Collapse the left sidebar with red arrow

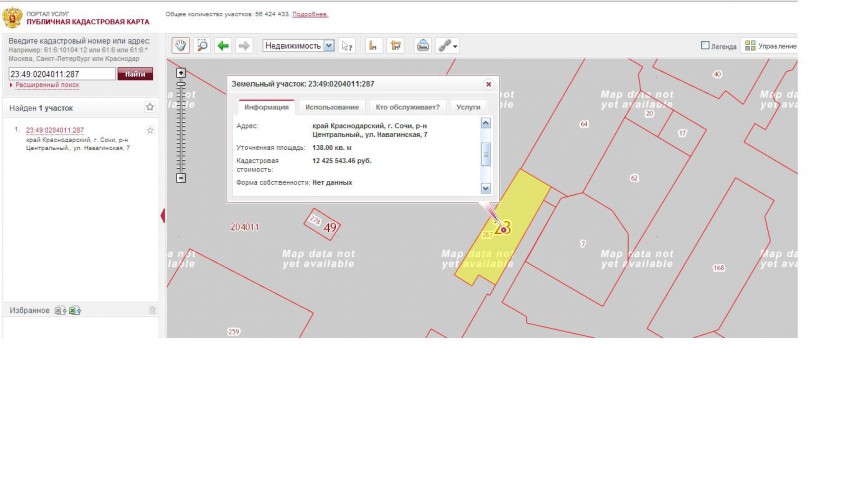point(162,215)
